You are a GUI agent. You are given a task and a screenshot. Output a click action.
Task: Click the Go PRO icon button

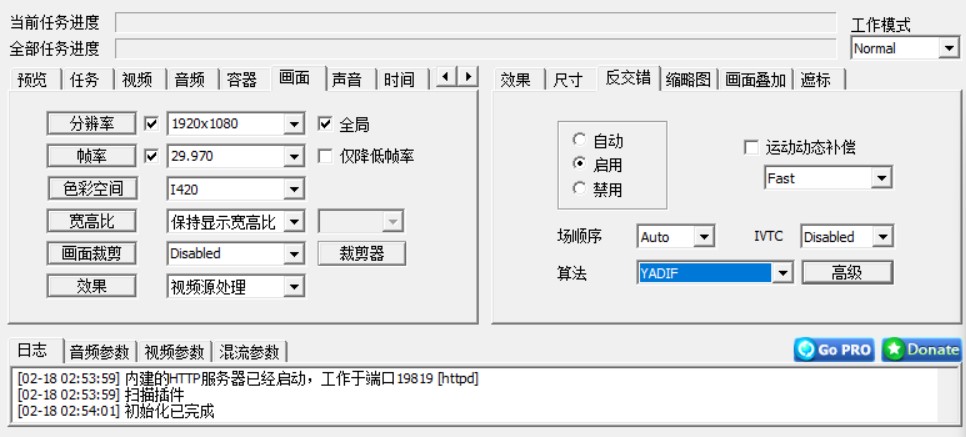(834, 349)
